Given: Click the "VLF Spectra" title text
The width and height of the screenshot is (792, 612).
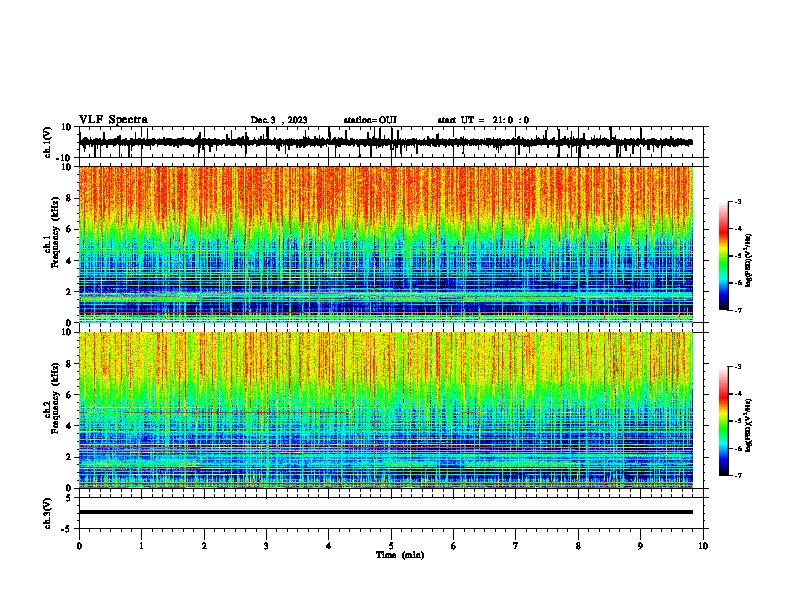Looking at the screenshot, I should pyautogui.click(x=113, y=120).
